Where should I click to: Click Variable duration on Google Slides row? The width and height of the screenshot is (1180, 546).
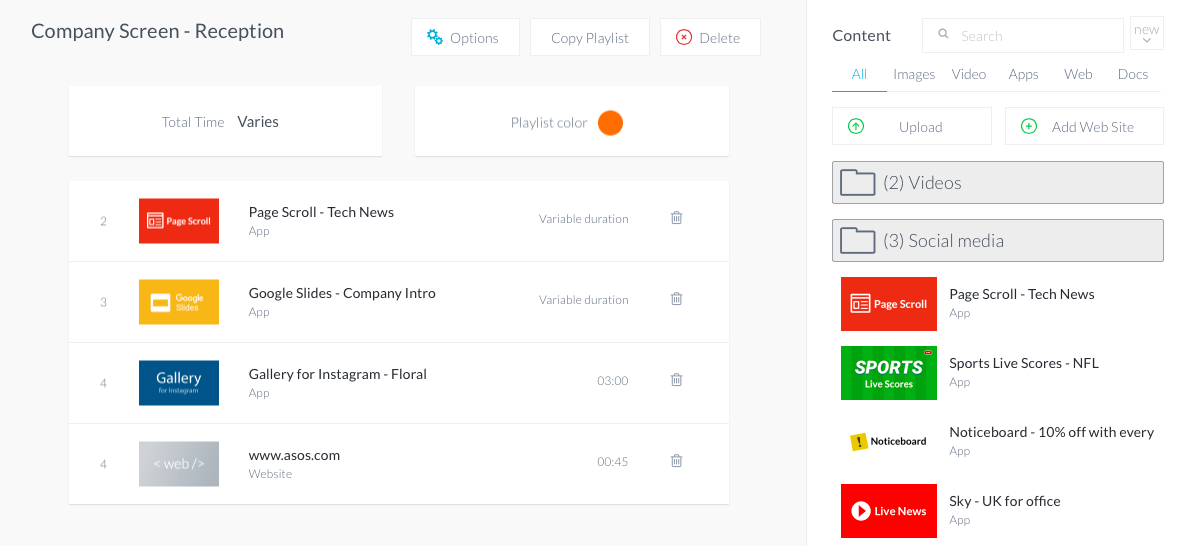(583, 299)
